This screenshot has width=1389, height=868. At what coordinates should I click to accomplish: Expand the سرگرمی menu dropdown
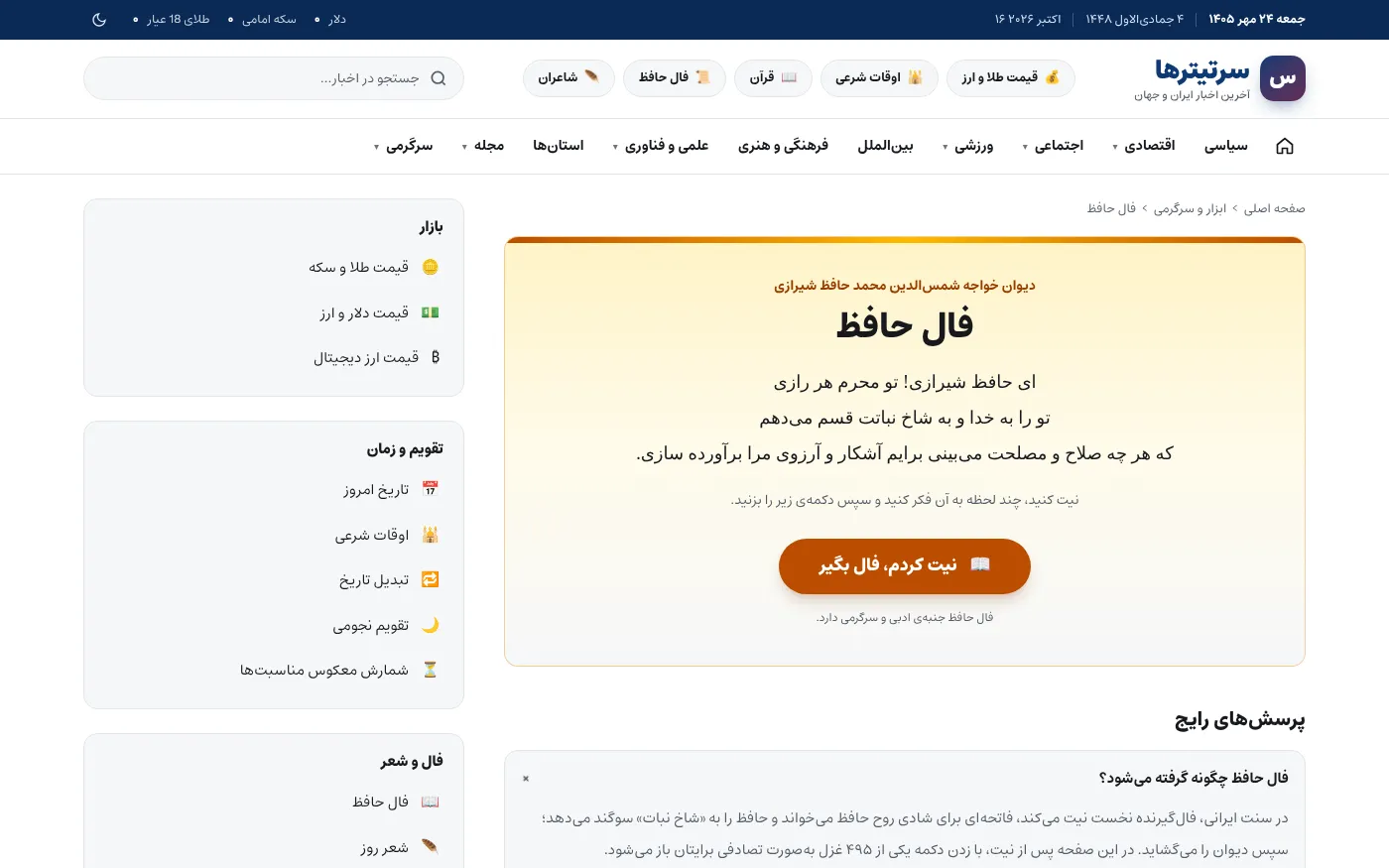pyautogui.click(x=404, y=146)
